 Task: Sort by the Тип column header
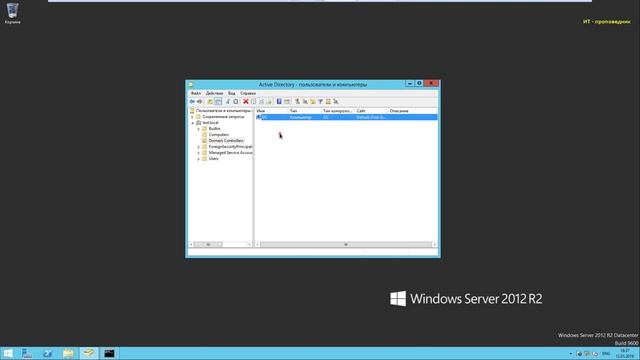pos(304,111)
